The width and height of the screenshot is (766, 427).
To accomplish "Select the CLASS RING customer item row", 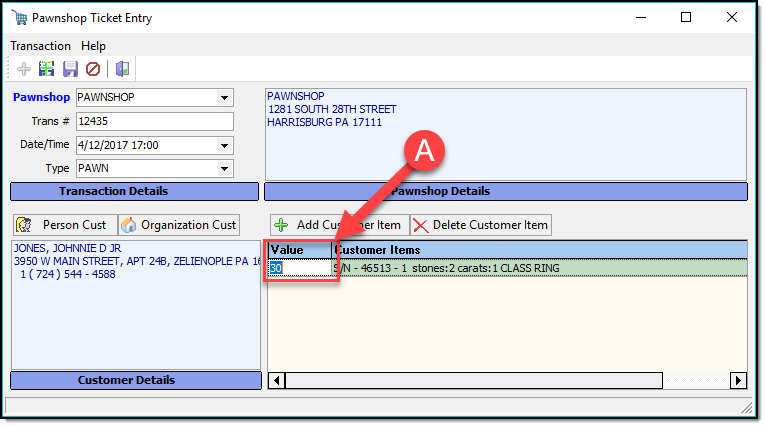I will [540, 268].
